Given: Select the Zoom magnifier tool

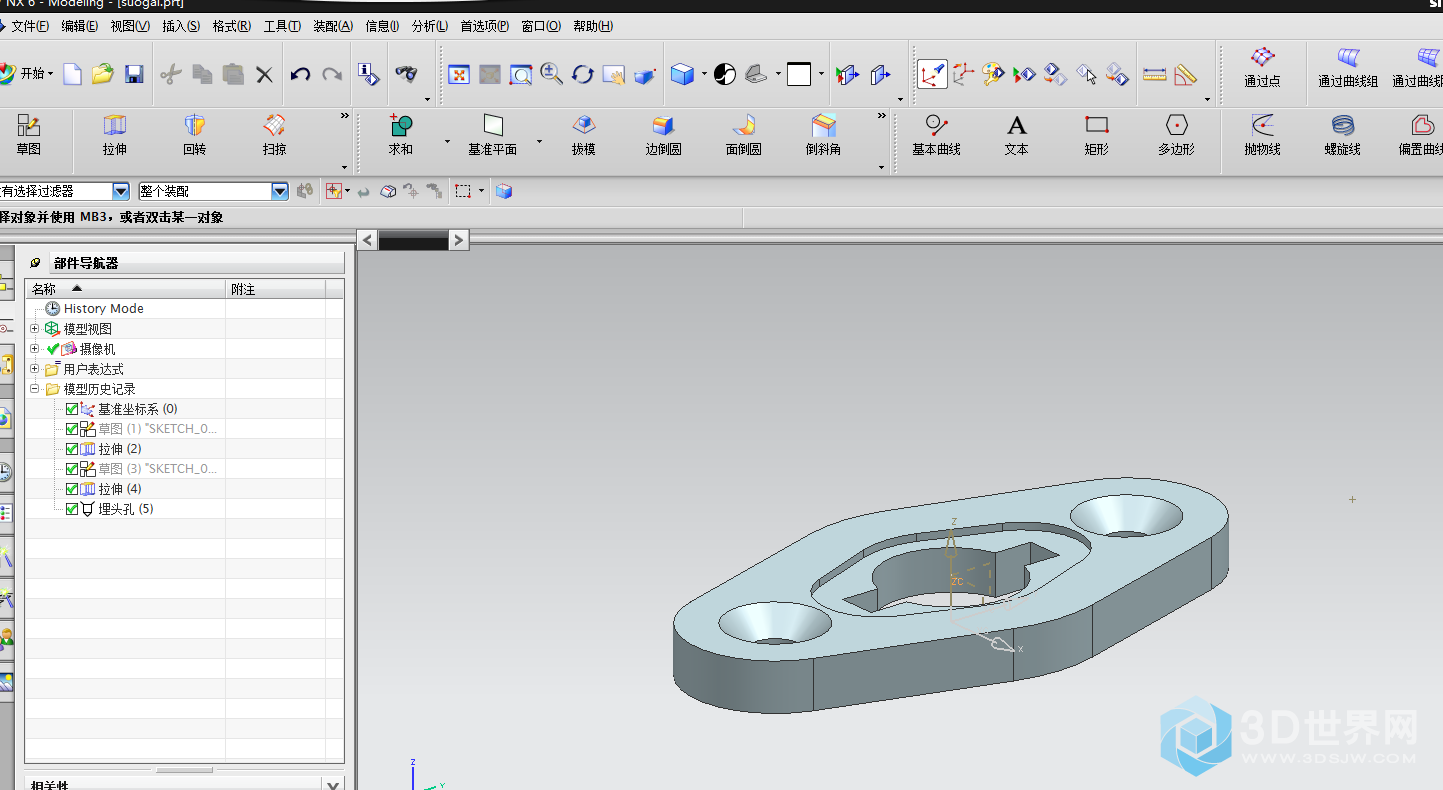Looking at the screenshot, I should point(551,74).
